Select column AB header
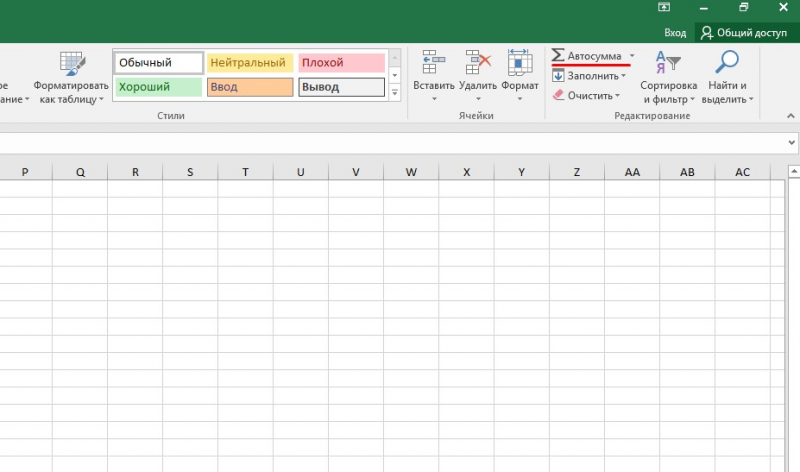800x472 pixels. (687, 172)
